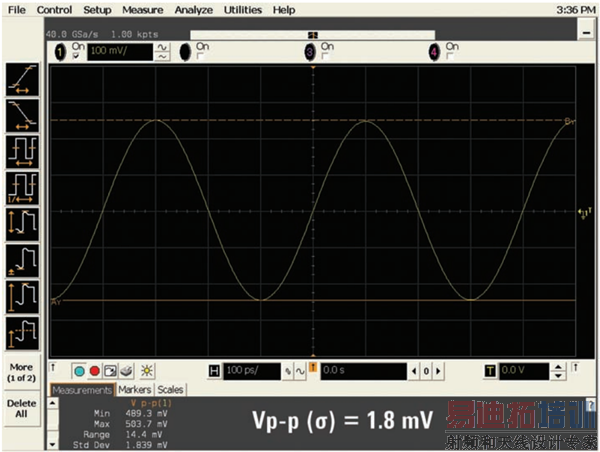Click the 0.0 s delay field
600x452 pixels.
pos(364,371)
